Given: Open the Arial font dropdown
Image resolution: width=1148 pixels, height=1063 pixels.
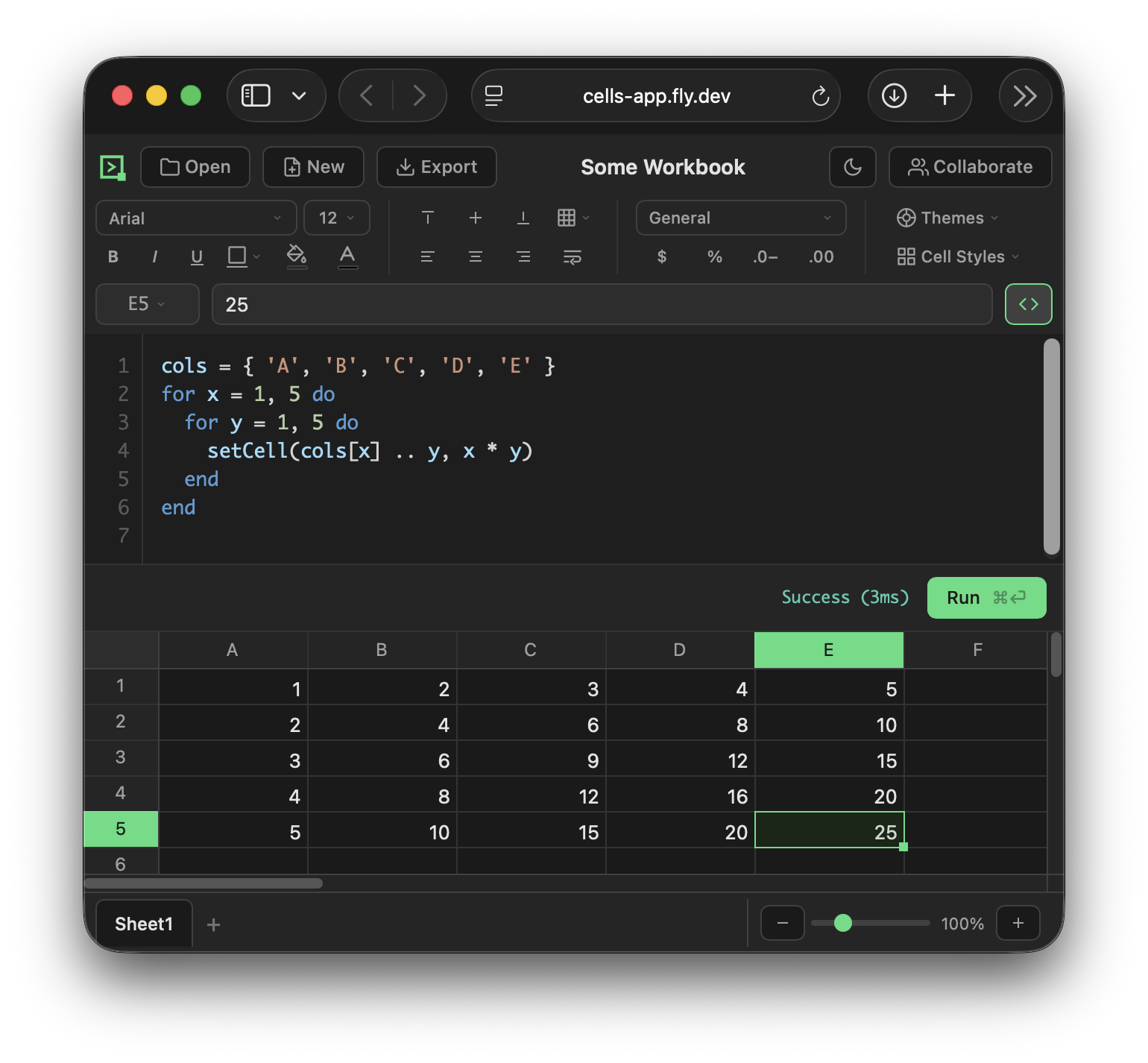Looking at the screenshot, I should coord(196,218).
